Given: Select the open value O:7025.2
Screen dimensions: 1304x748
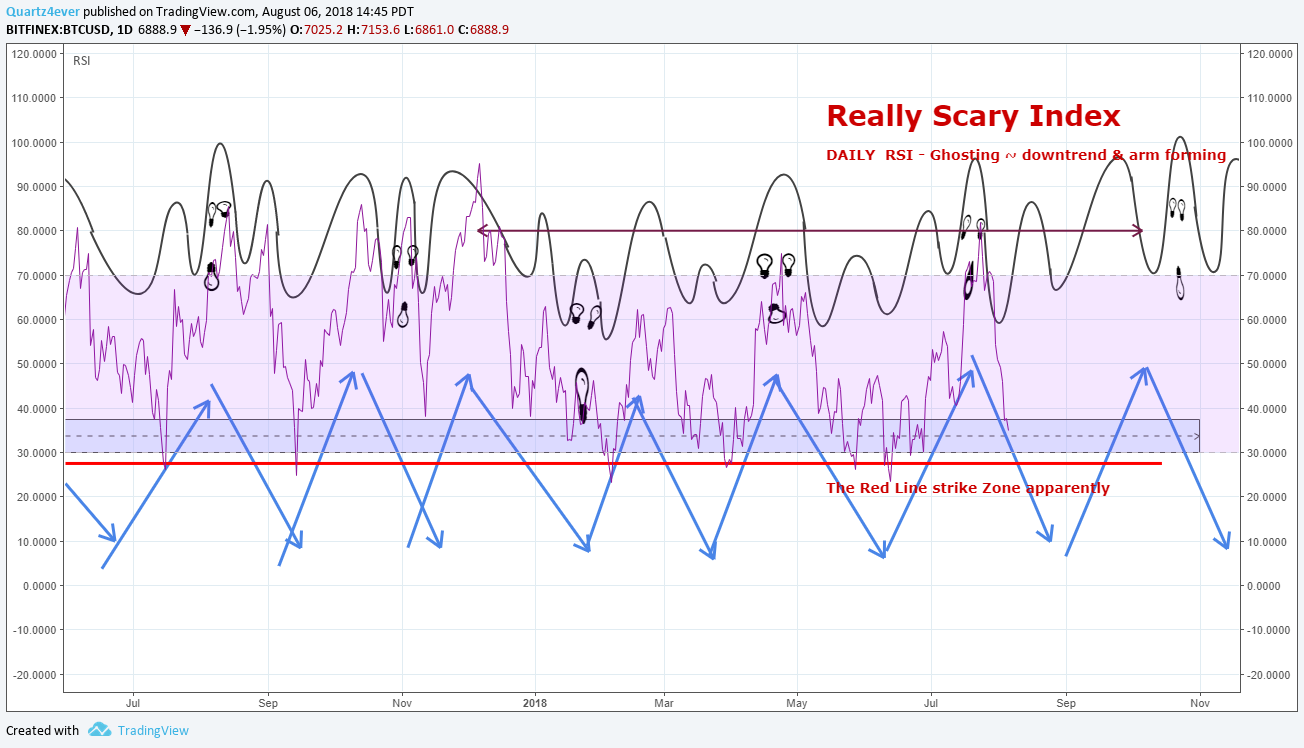Looking at the screenshot, I should click(318, 30).
